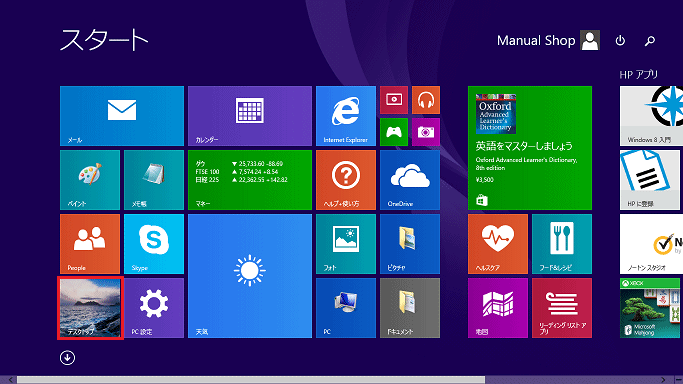This screenshot has width=683, height=384.
Task: Open the Windows 8 入門 compass tile
Action: pyautogui.click(x=651, y=116)
